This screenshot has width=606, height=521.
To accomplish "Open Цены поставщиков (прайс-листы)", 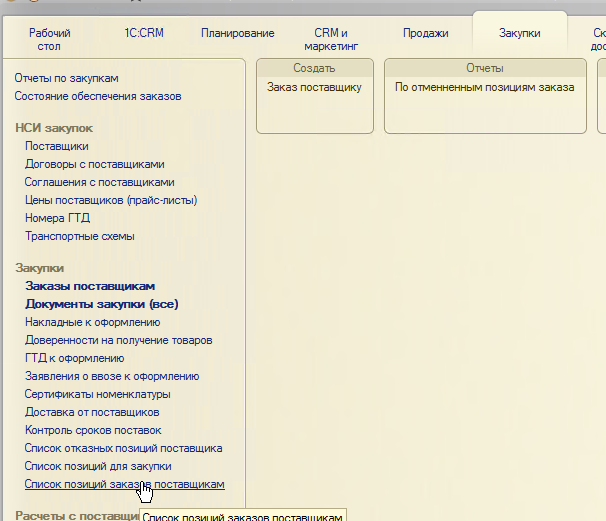I will coord(111,200).
